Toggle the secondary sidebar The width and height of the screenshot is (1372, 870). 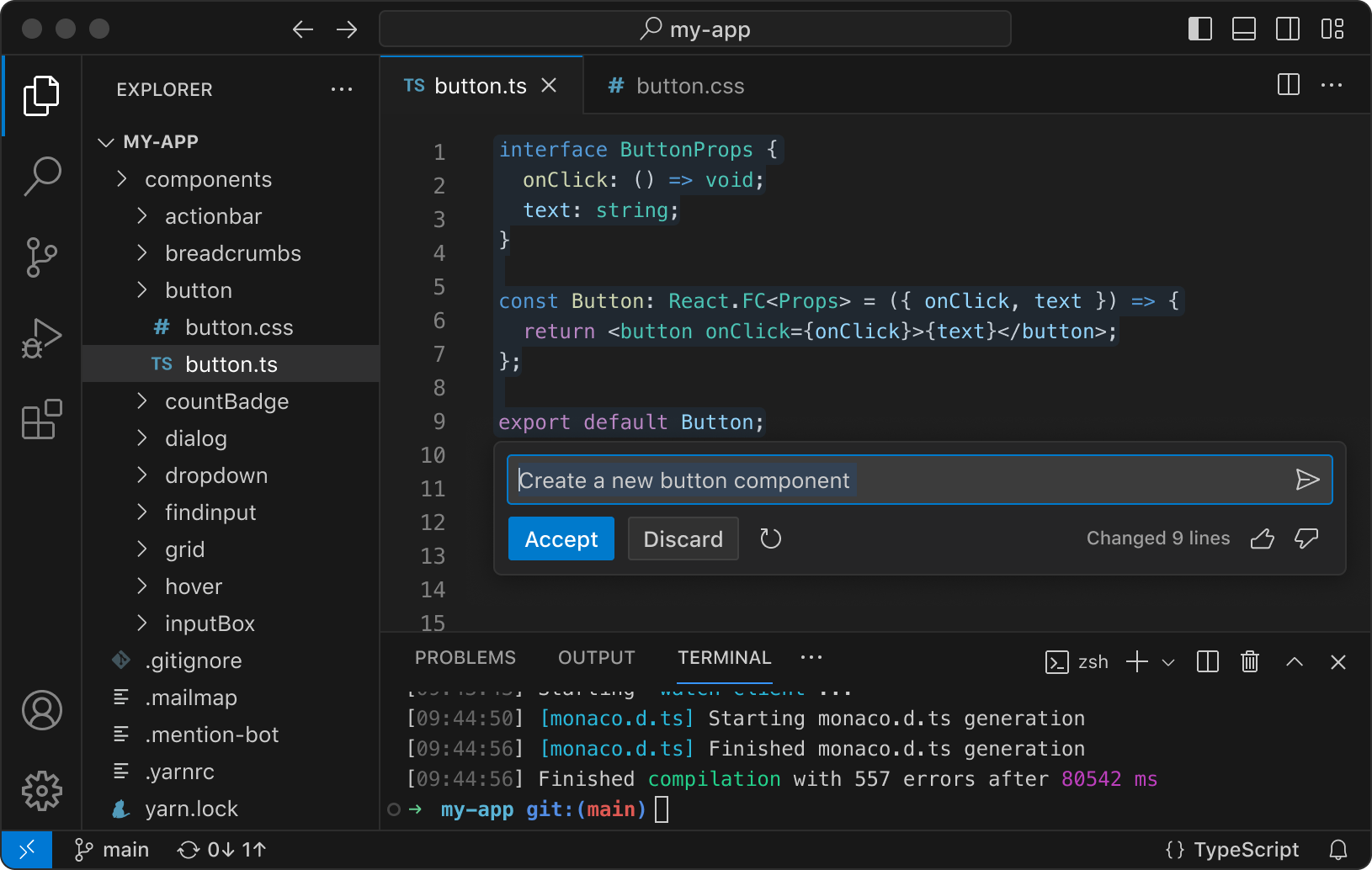(1289, 28)
